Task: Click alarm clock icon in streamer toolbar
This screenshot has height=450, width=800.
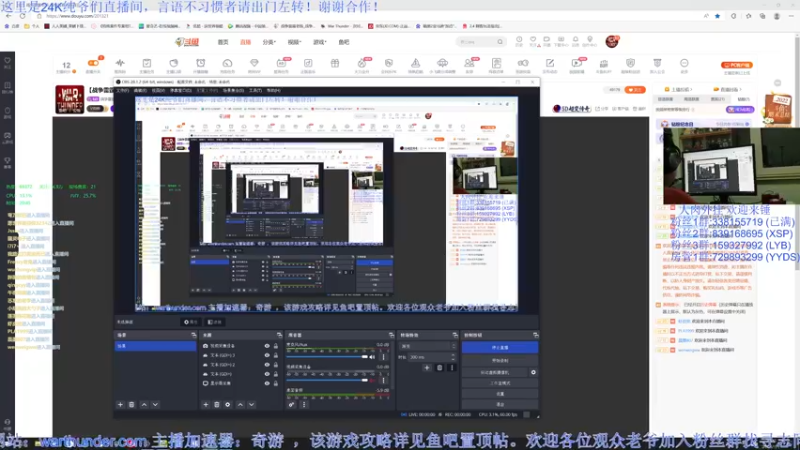Action: (201, 63)
